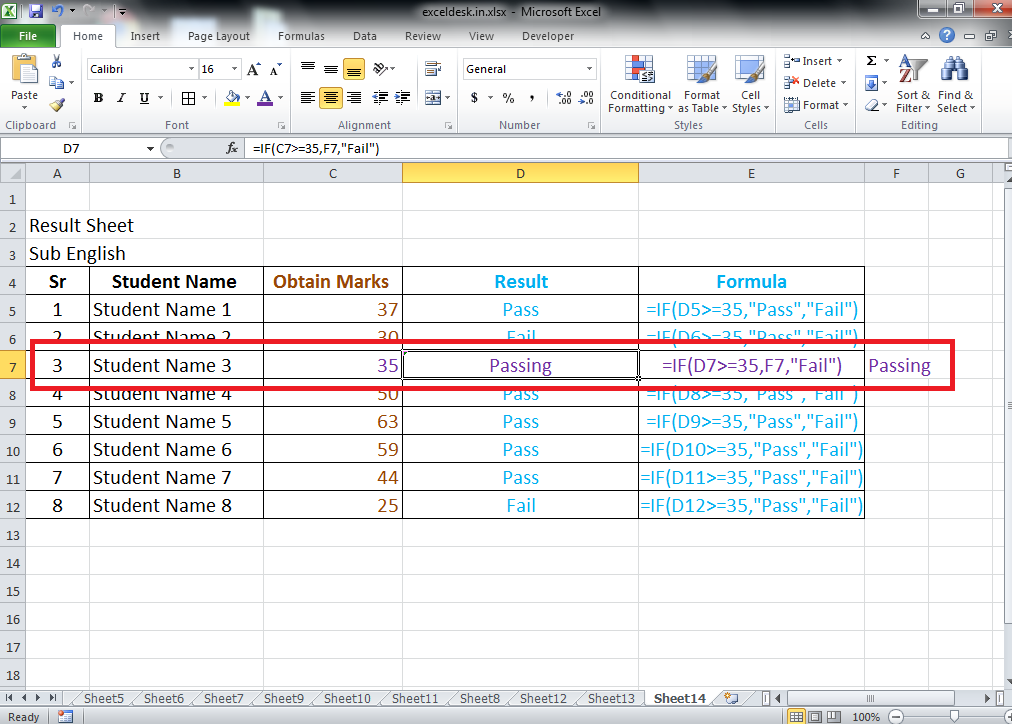
Task: Open the Page Layout ribbon tab
Action: coord(218,36)
